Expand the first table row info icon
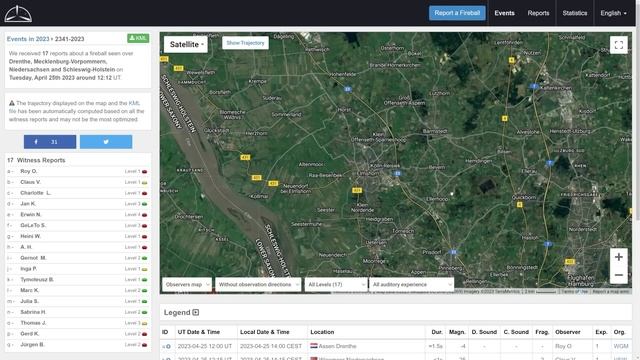This screenshot has width=640, height=360. pos(168,347)
